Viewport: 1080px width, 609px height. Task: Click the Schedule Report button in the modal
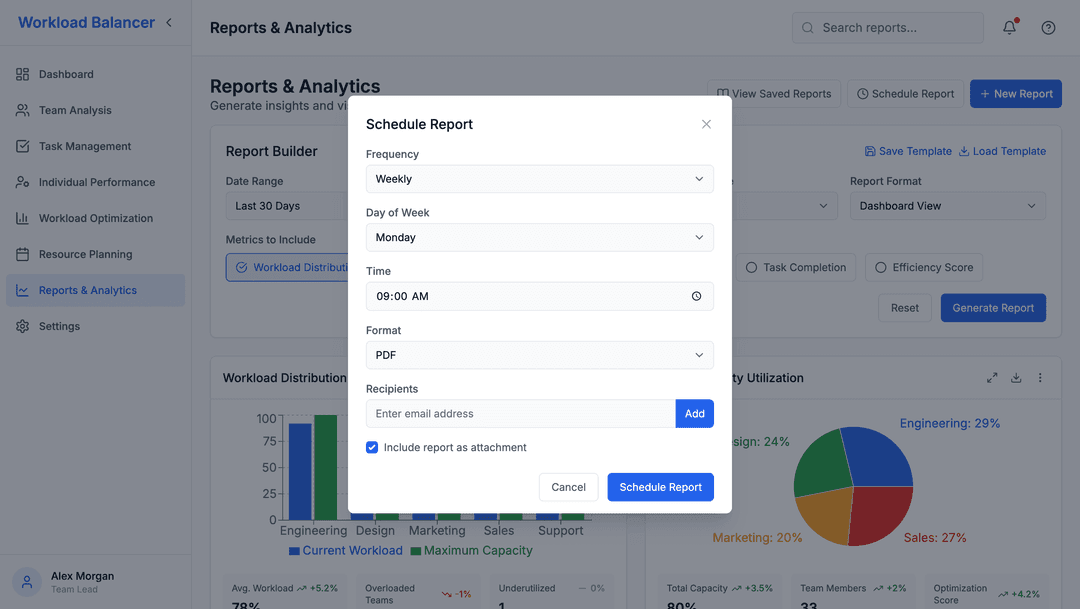[x=660, y=487]
